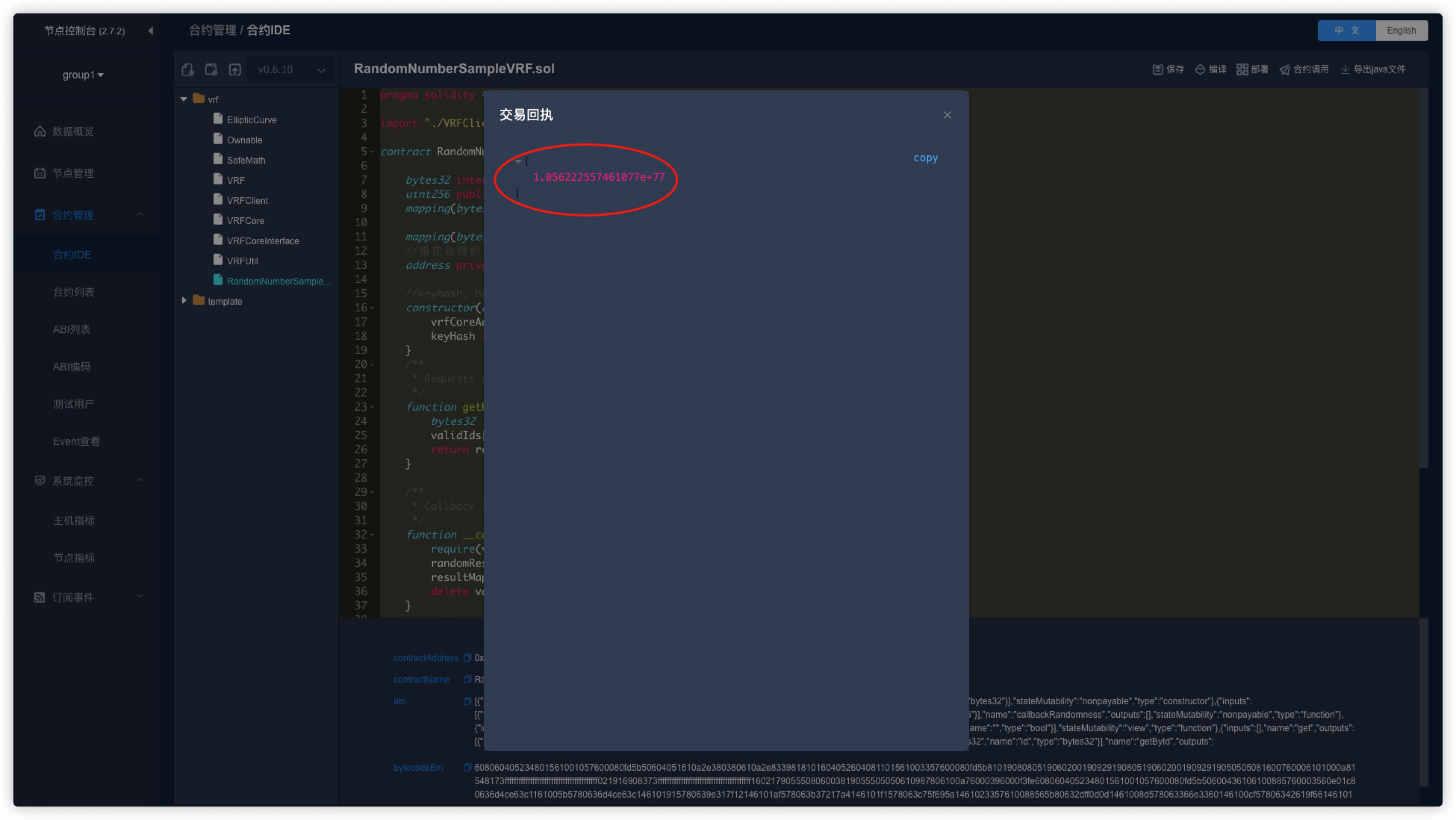Click the vrf folder icon
Screen dimensions: 1456x820
tap(198, 99)
